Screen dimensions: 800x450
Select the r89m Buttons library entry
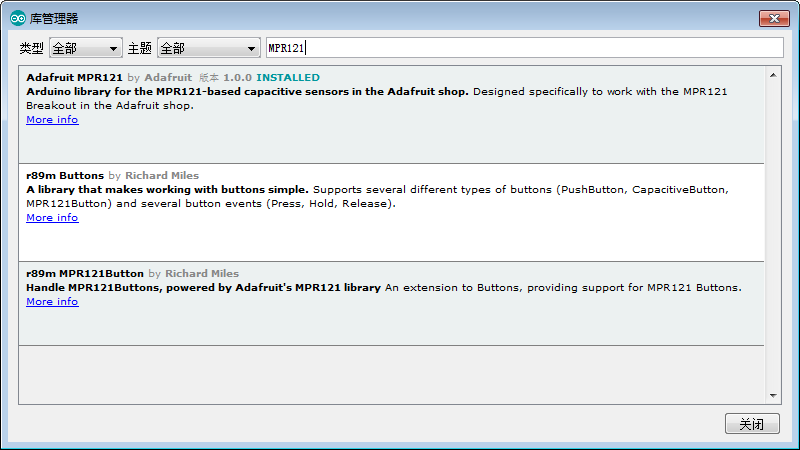tap(391, 213)
